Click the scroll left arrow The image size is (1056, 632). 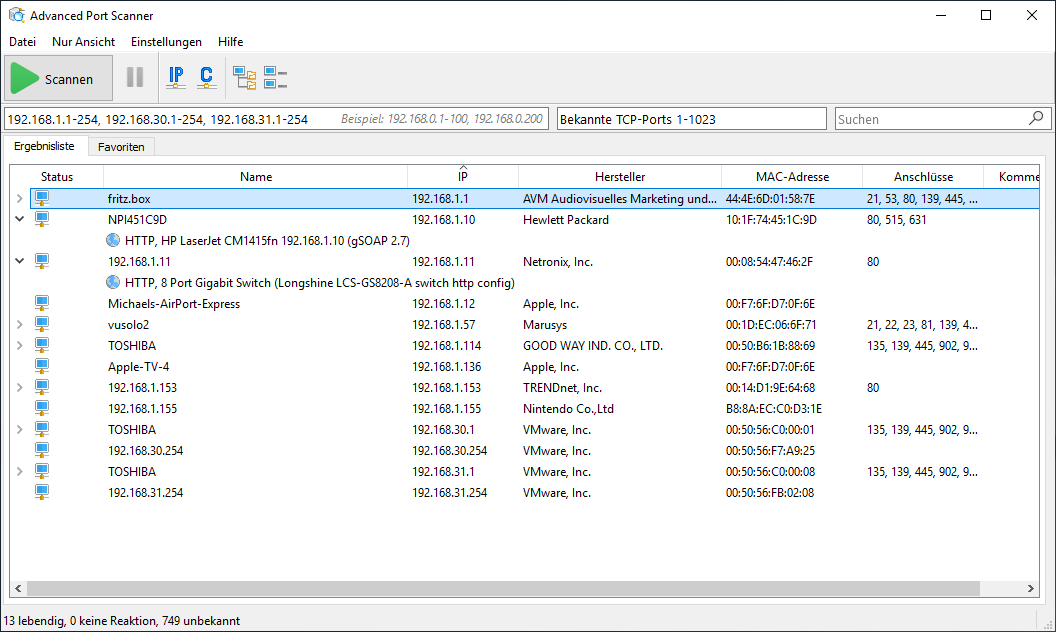point(18,588)
